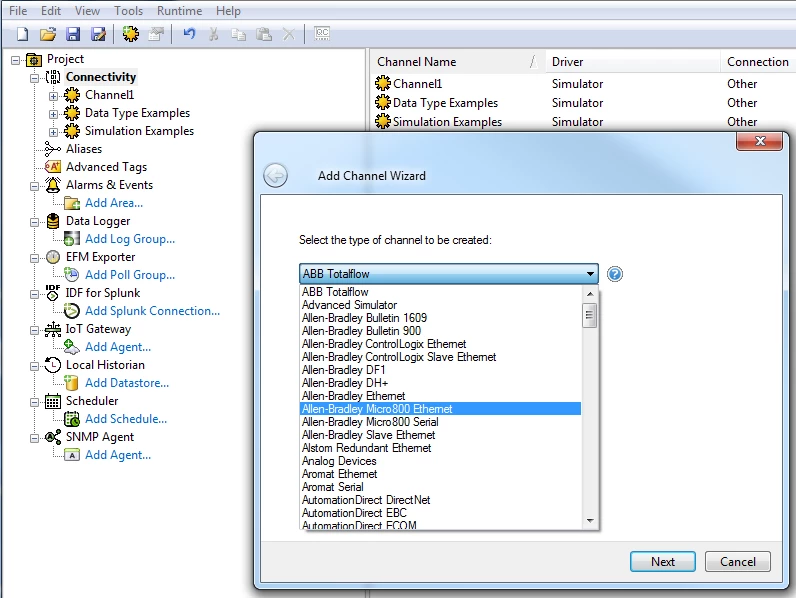Click the Add Splunk Connection... link

(x=152, y=311)
